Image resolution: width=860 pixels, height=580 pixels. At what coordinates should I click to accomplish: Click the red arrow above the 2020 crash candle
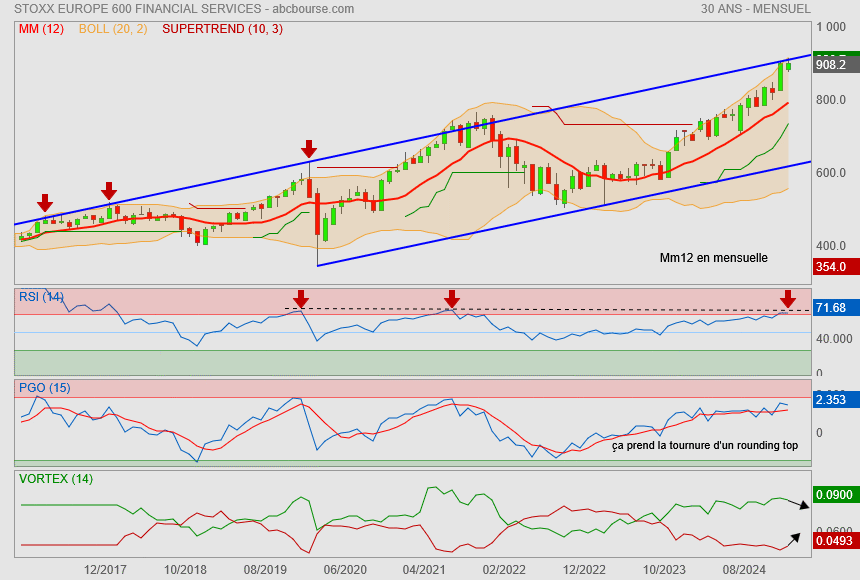tap(309, 150)
